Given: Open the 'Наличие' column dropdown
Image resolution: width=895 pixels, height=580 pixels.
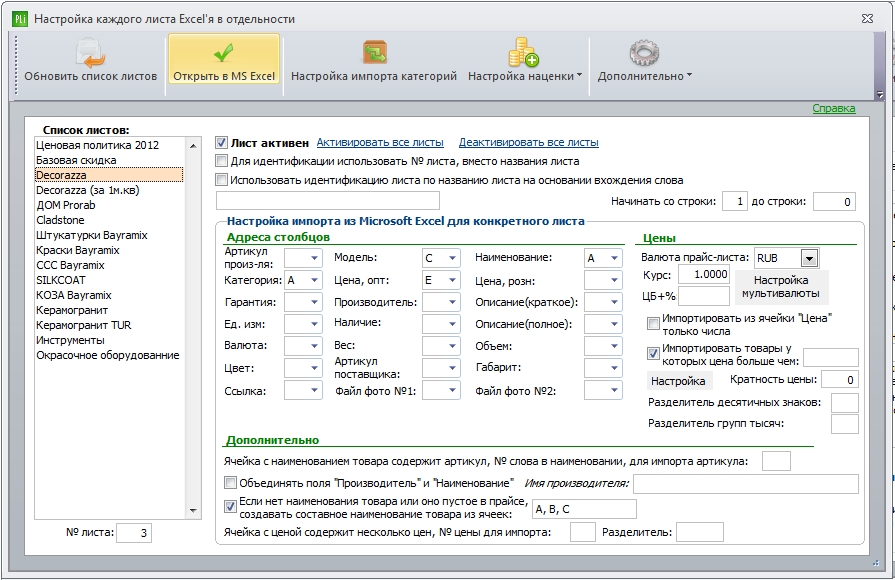Looking at the screenshot, I should pos(452,324).
